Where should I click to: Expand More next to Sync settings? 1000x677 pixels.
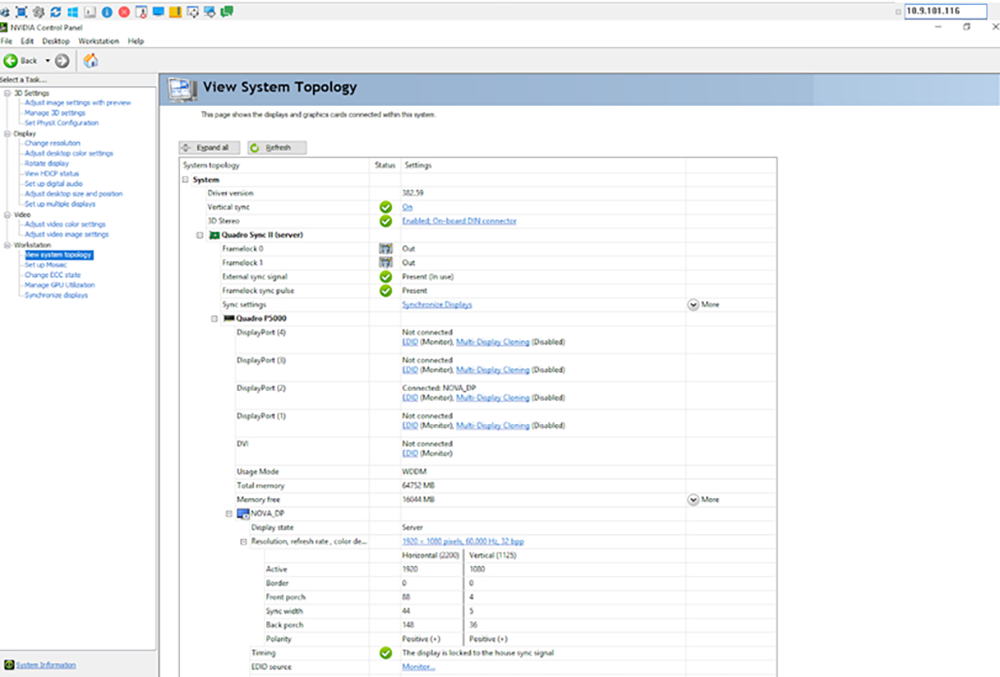point(703,305)
